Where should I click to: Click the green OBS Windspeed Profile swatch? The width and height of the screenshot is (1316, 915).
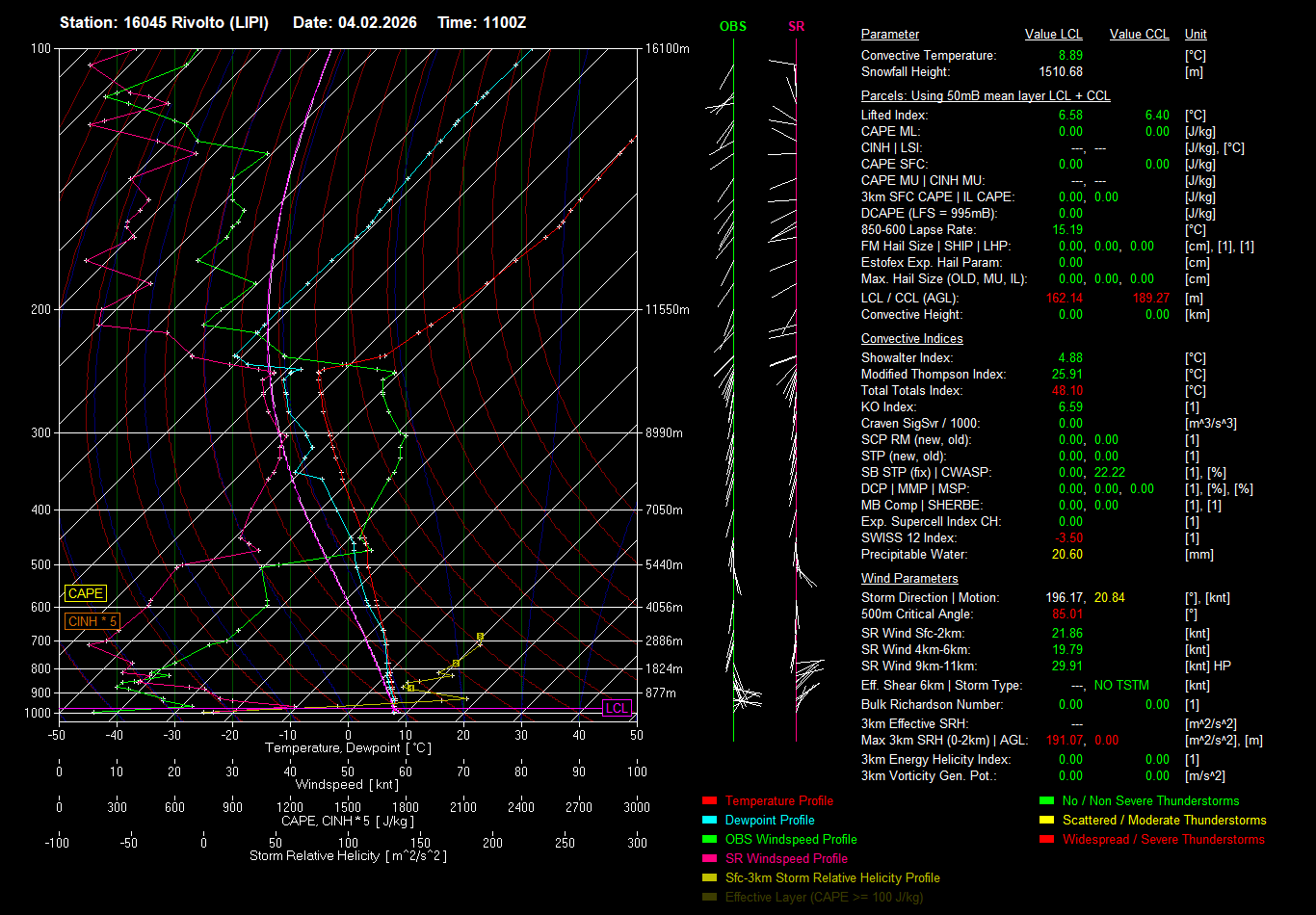click(710, 840)
